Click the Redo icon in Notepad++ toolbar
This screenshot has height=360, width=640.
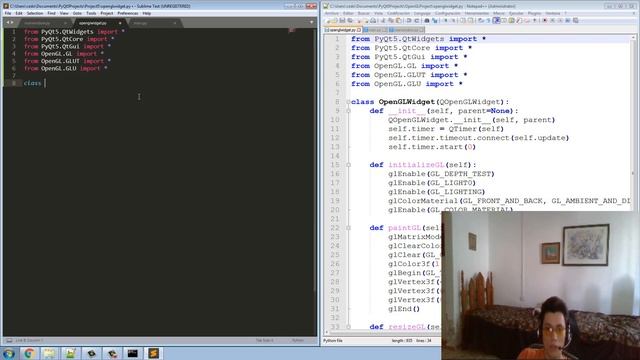(x=416, y=20)
